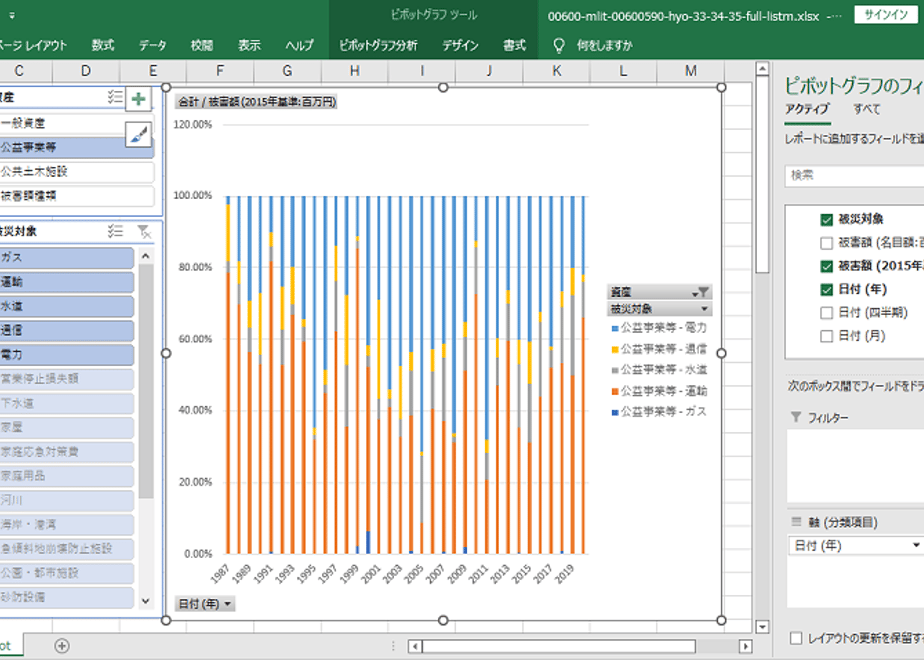Screen dimensions: 924x660
Task: Click the lightbulb tell-me icon
Action: (x=559, y=45)
